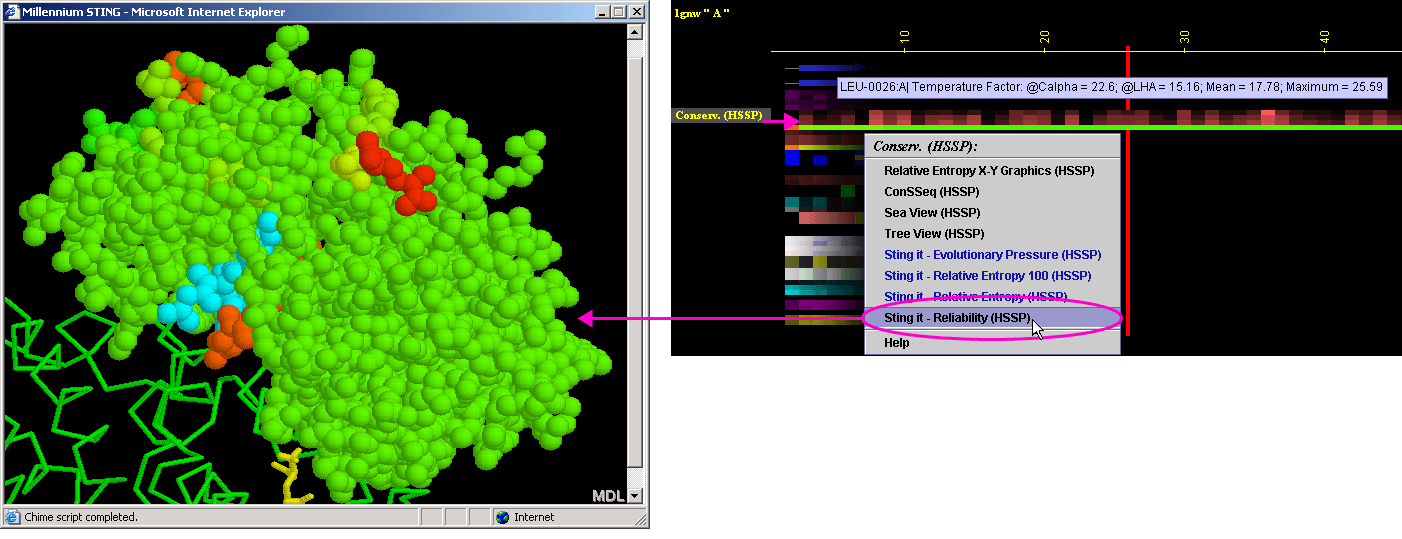Click the Internet zone globe icon

(502, 517)
